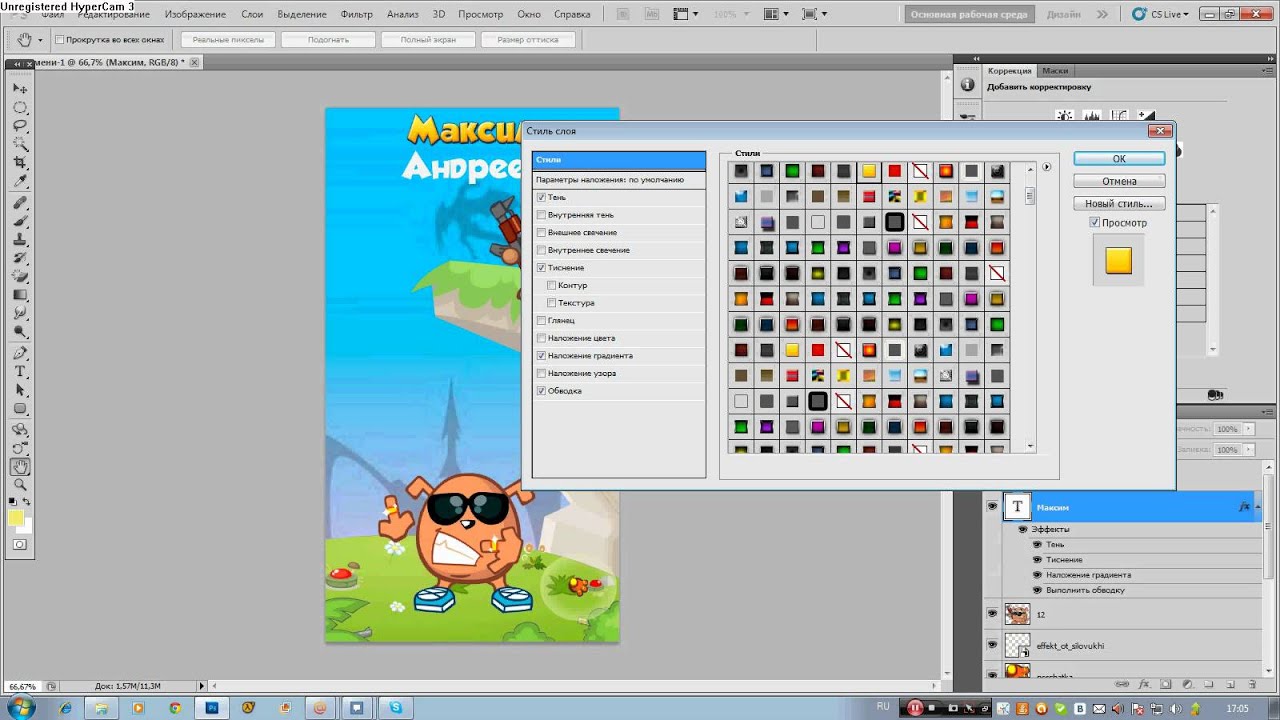
Task: Open the layer opacity slider arrow
Action: click(x=1251, y=429)
